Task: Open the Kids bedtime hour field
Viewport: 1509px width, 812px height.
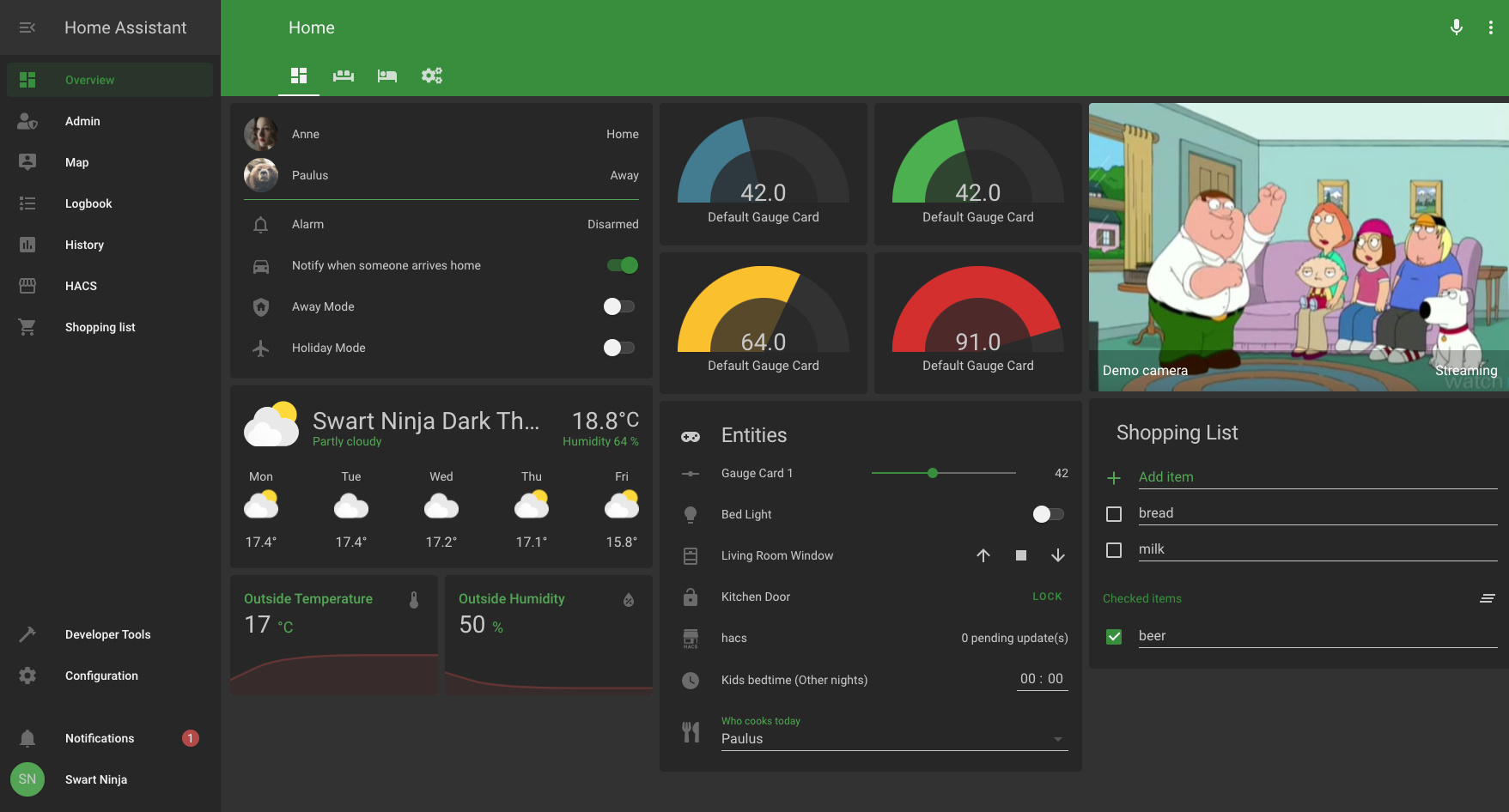Action: point(1027,679)
